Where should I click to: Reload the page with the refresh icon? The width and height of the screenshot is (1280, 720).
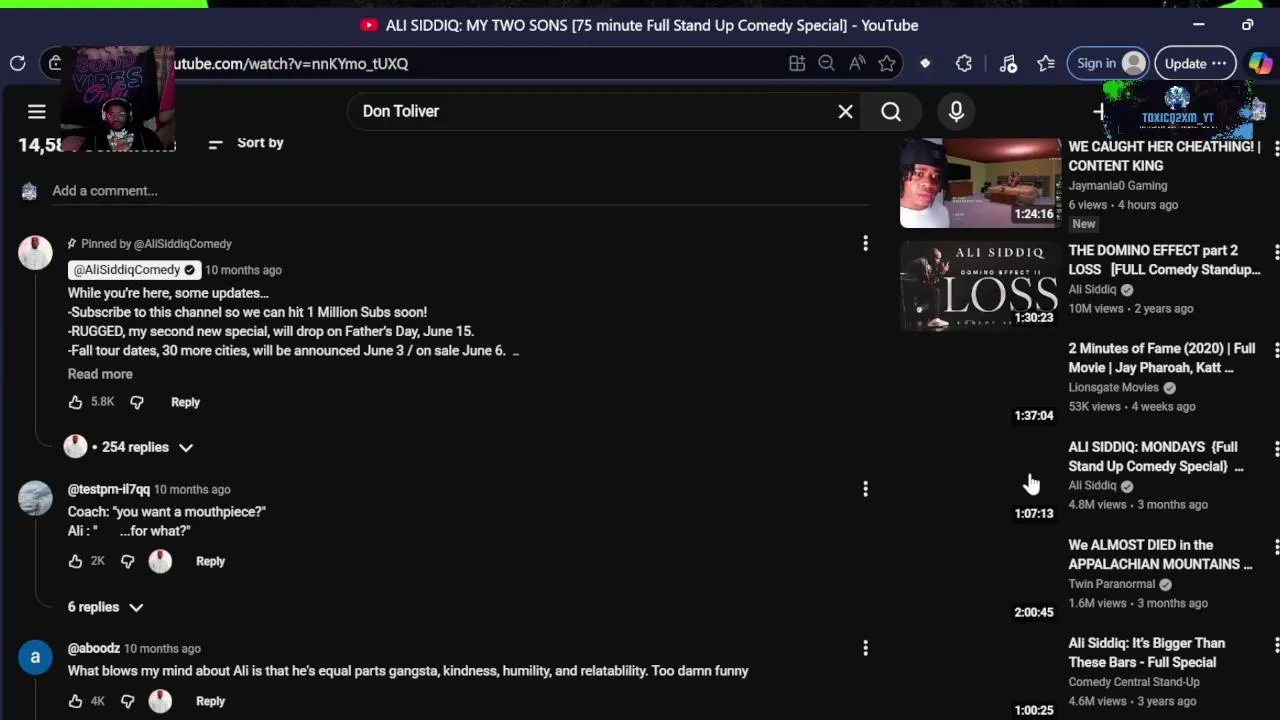18,63
